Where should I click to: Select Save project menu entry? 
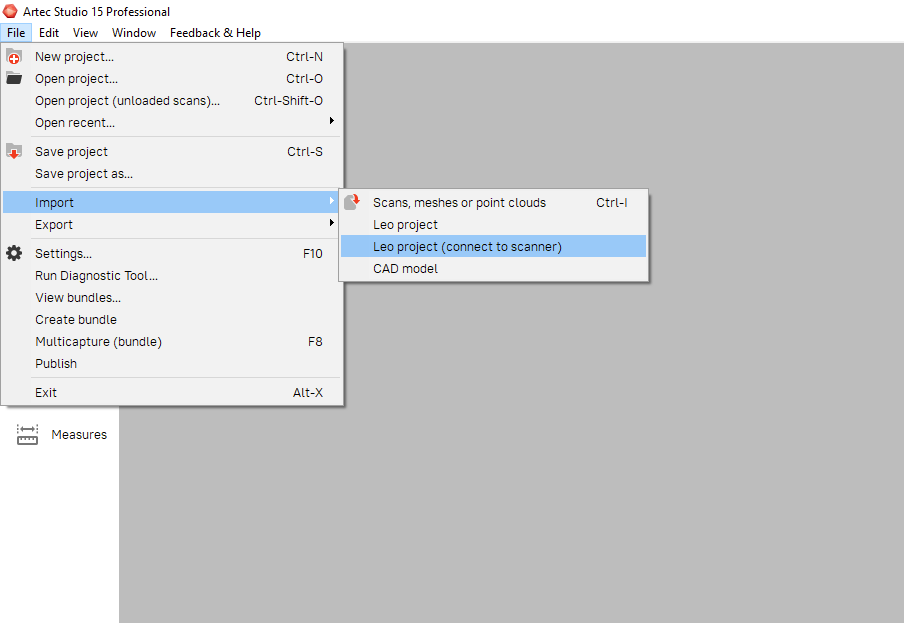click(172, 152)
